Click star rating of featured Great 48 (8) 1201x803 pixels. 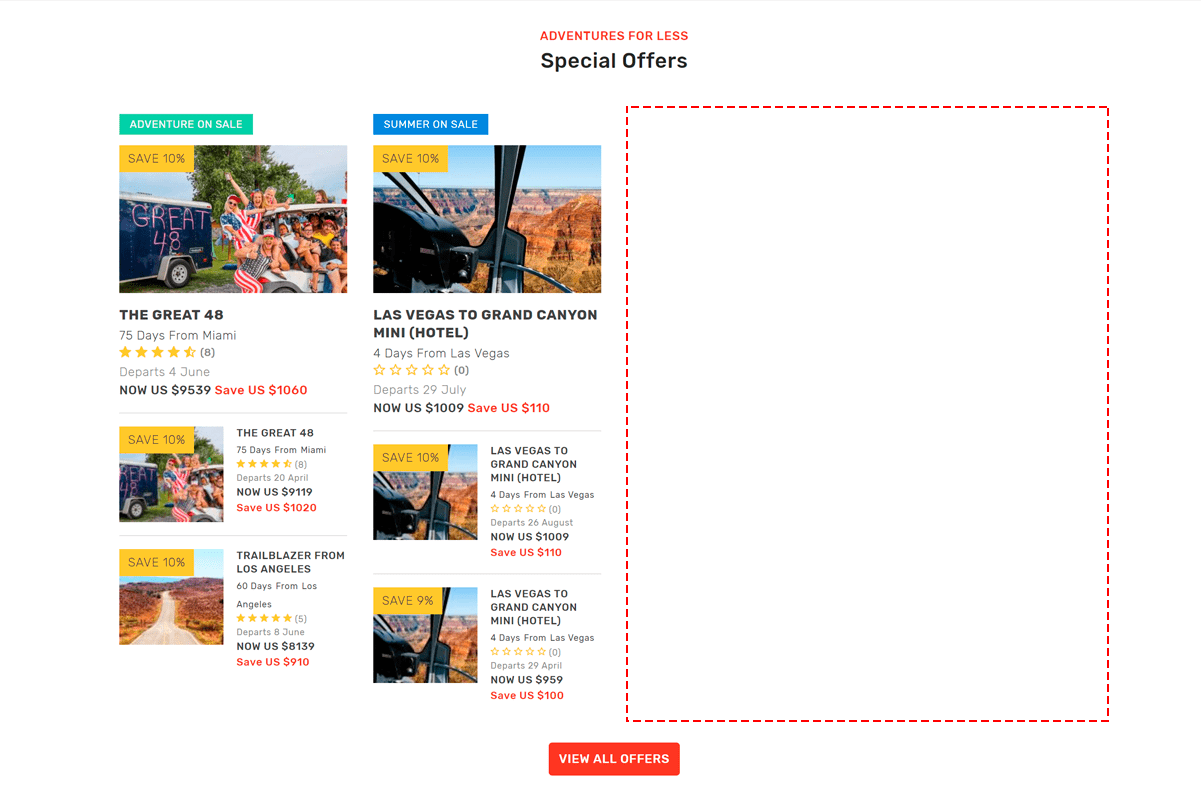(x=157, y=352)
